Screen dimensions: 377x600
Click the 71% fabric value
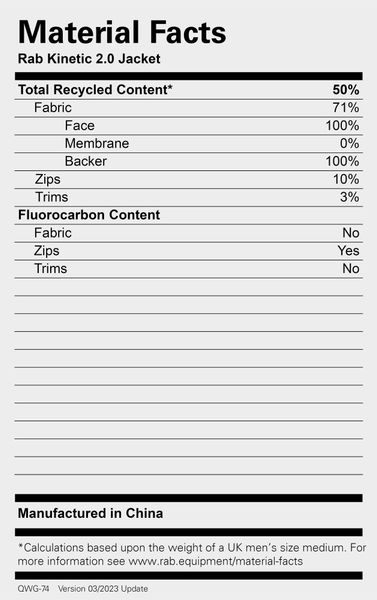346,108
